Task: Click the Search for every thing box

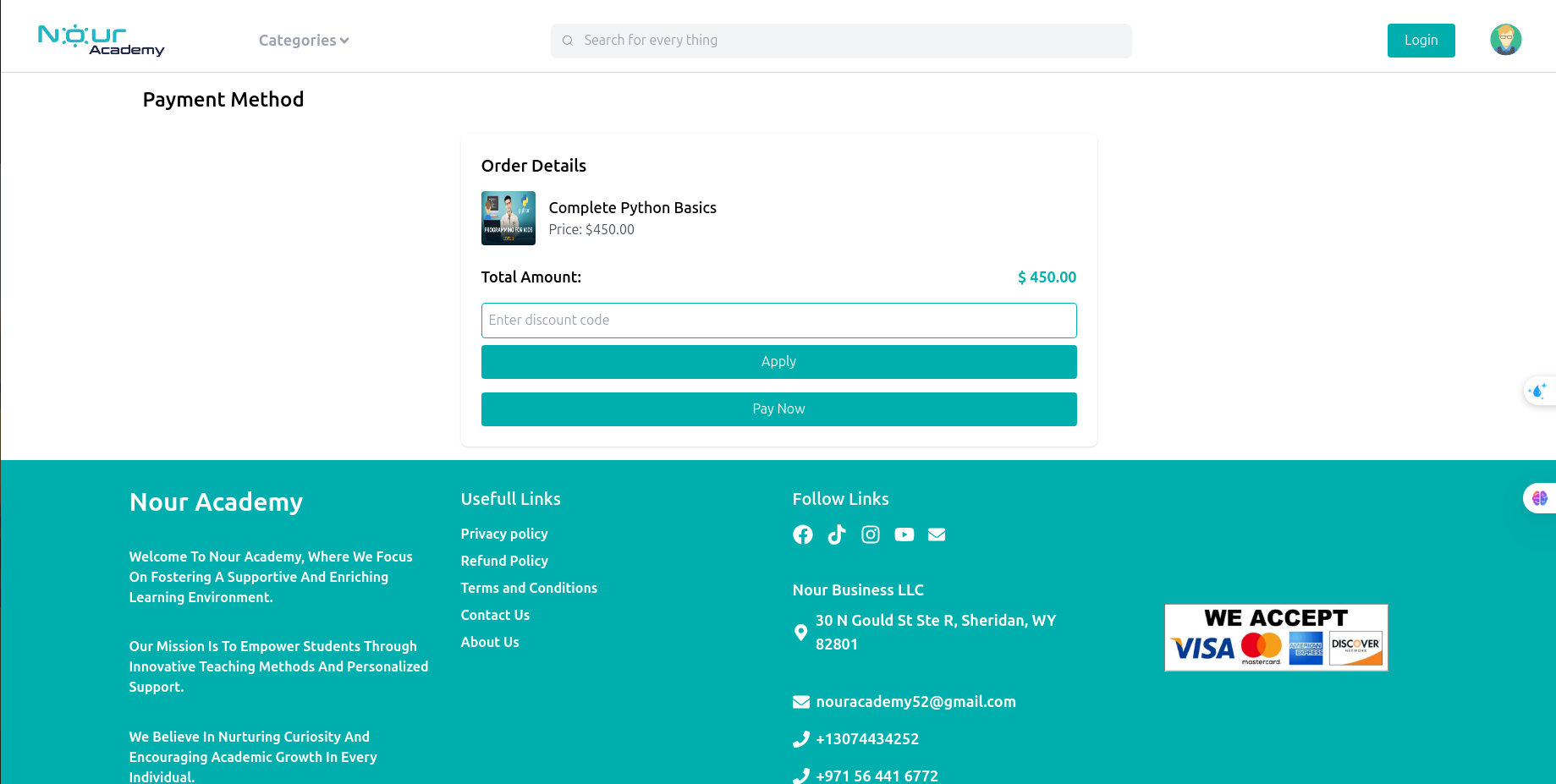Action: [840, 41]
